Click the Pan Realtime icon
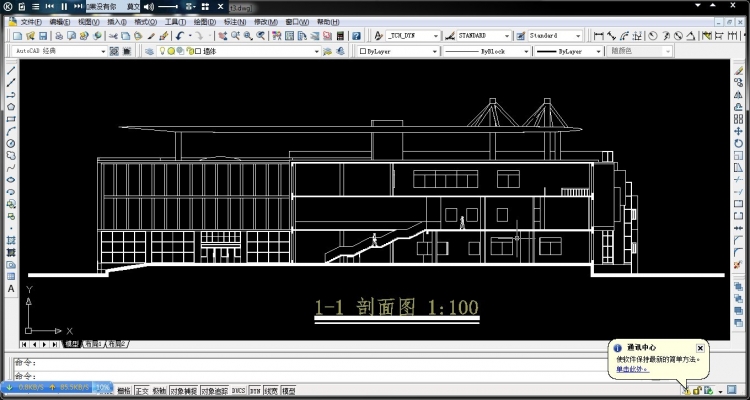Image resolution: width=750 pixels, height=400 pixels. pyautogui.click(x=222, y=36)
